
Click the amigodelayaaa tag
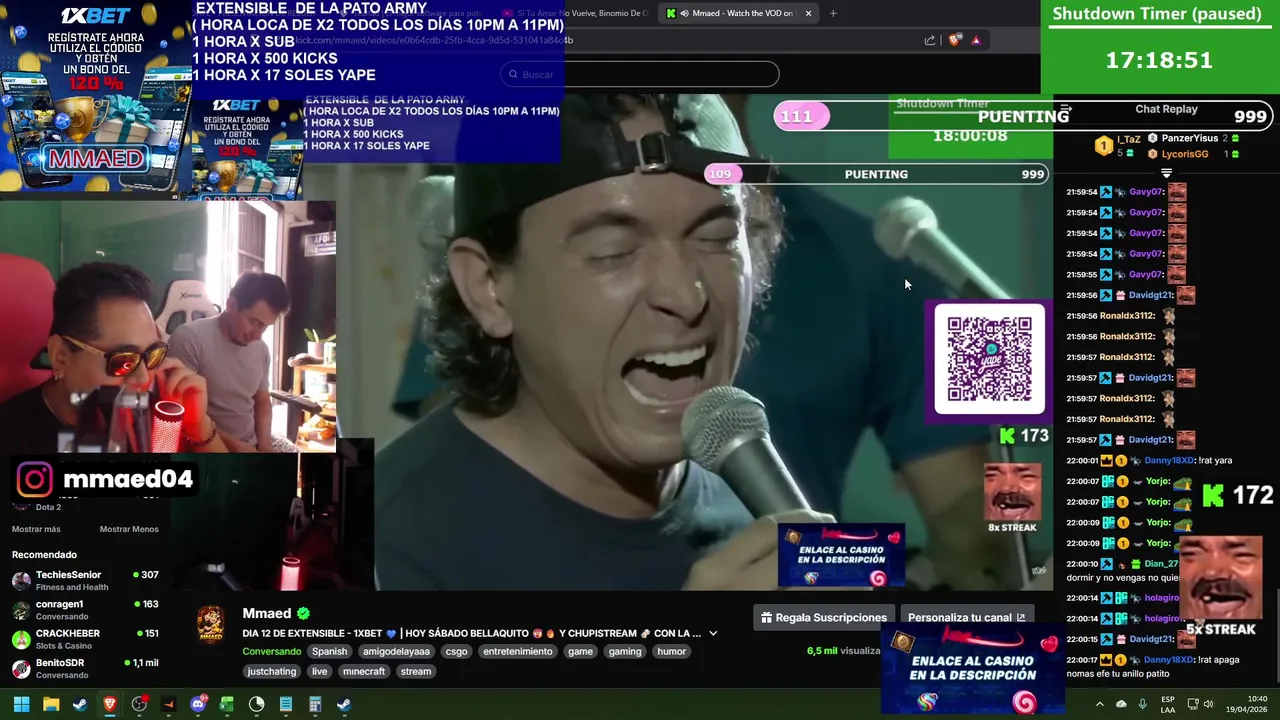pyautogui.click(x=396, y=651)
